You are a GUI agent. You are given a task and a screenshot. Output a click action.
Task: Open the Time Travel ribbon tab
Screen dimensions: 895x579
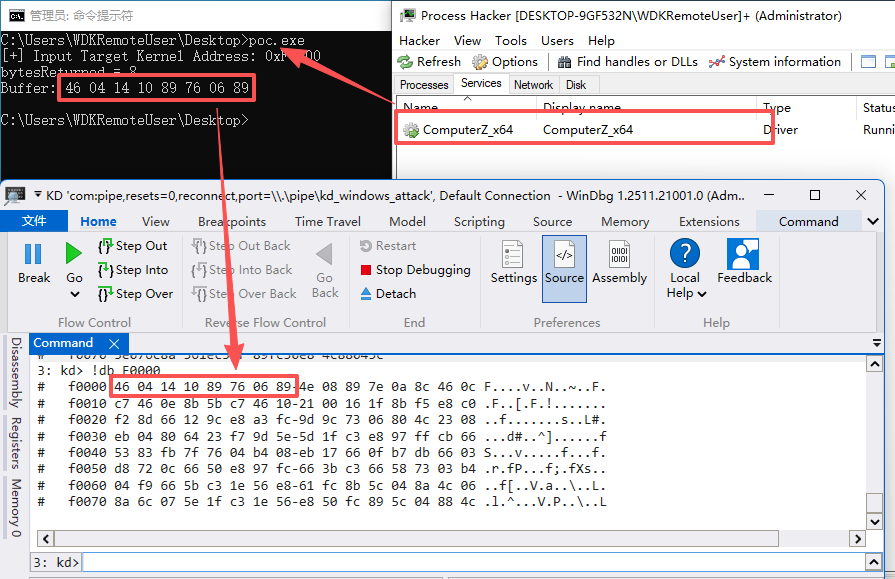(328, 222)
